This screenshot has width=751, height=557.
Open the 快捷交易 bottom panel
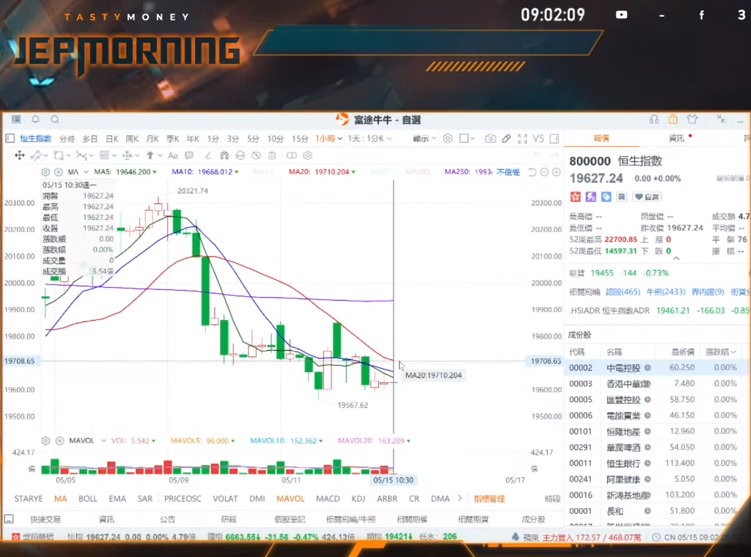[46, 519]
